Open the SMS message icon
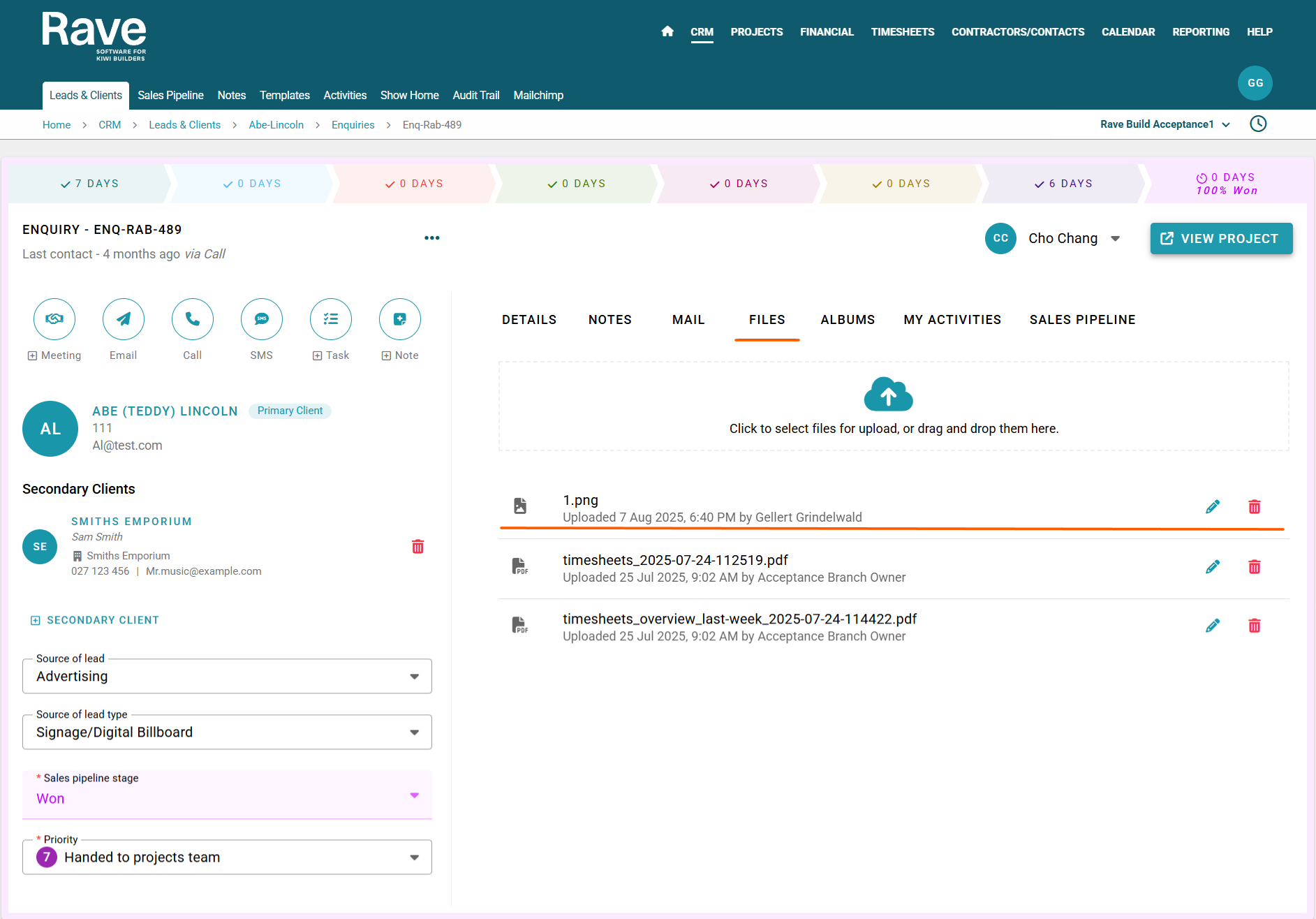 point(262,319)
